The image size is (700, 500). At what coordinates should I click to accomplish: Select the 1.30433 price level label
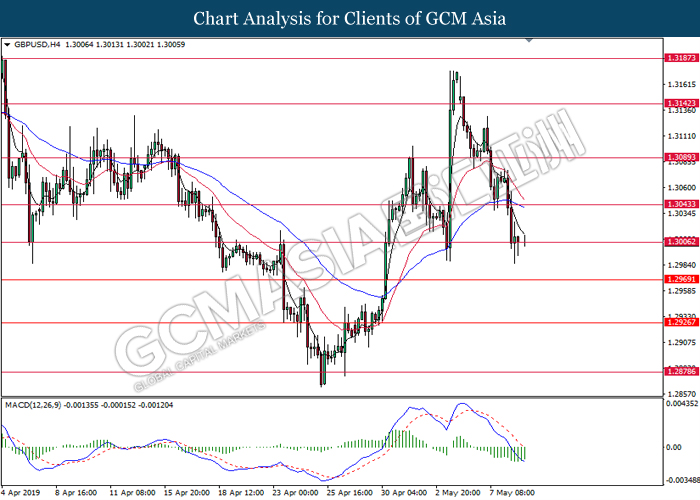[x=681, y=204]
